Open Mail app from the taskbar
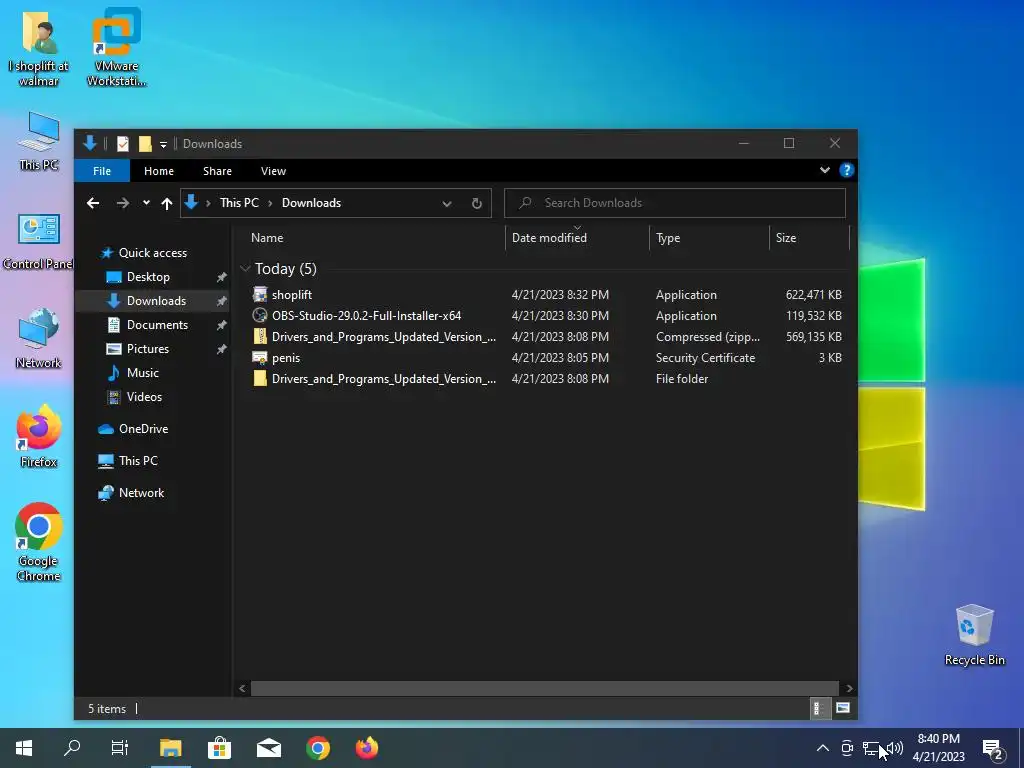 click(268, 748)
